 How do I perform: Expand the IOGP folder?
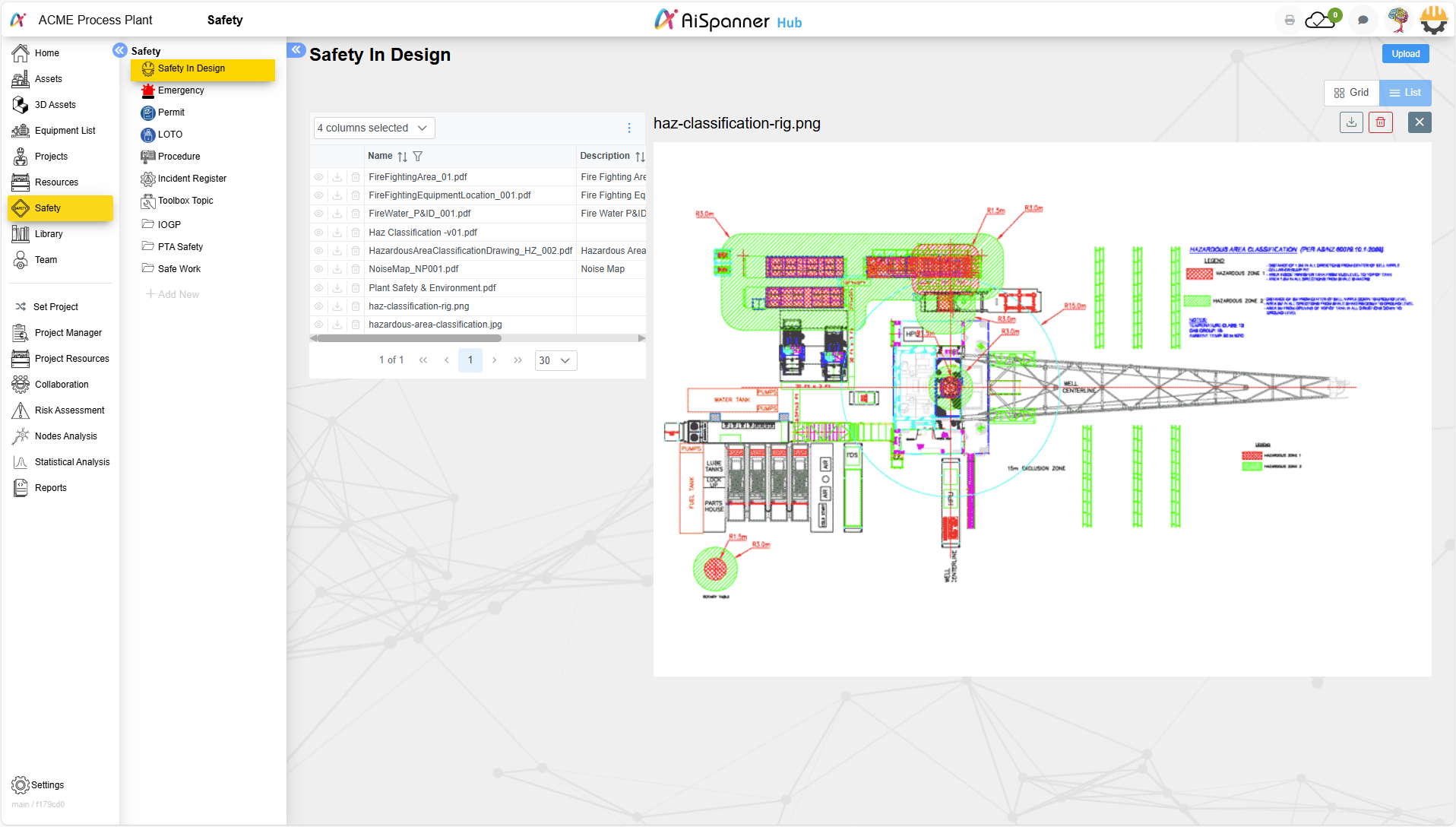pos(169,225)
